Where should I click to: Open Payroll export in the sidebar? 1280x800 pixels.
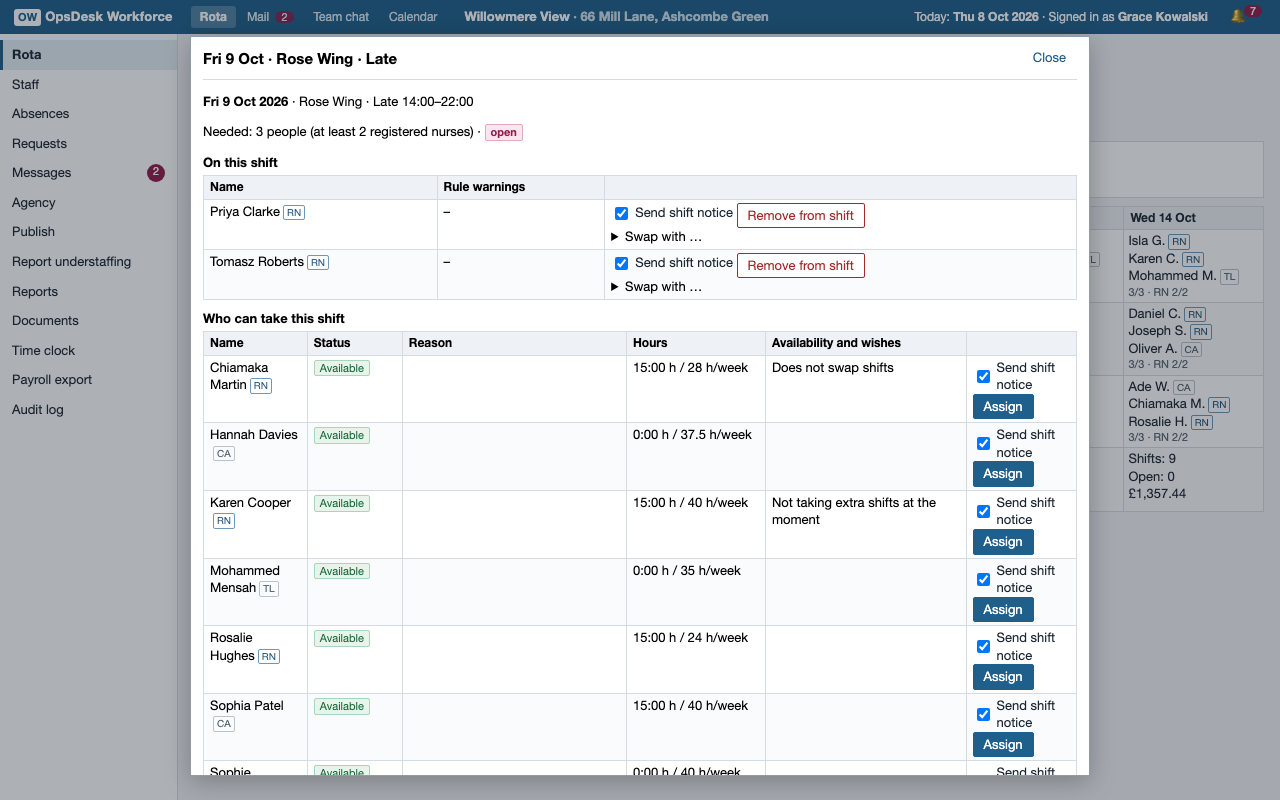pyautogui.click(x=89, y=380)
